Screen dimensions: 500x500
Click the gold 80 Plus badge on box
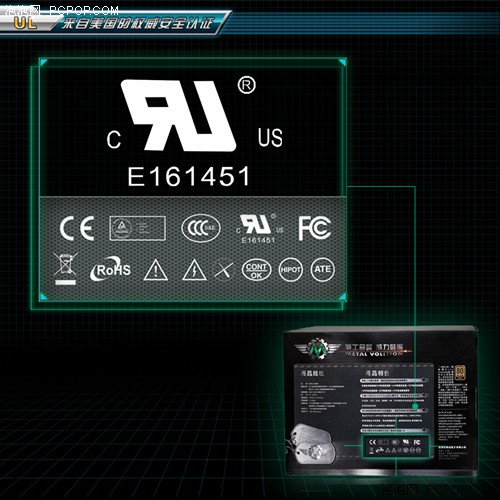[460, 372]
